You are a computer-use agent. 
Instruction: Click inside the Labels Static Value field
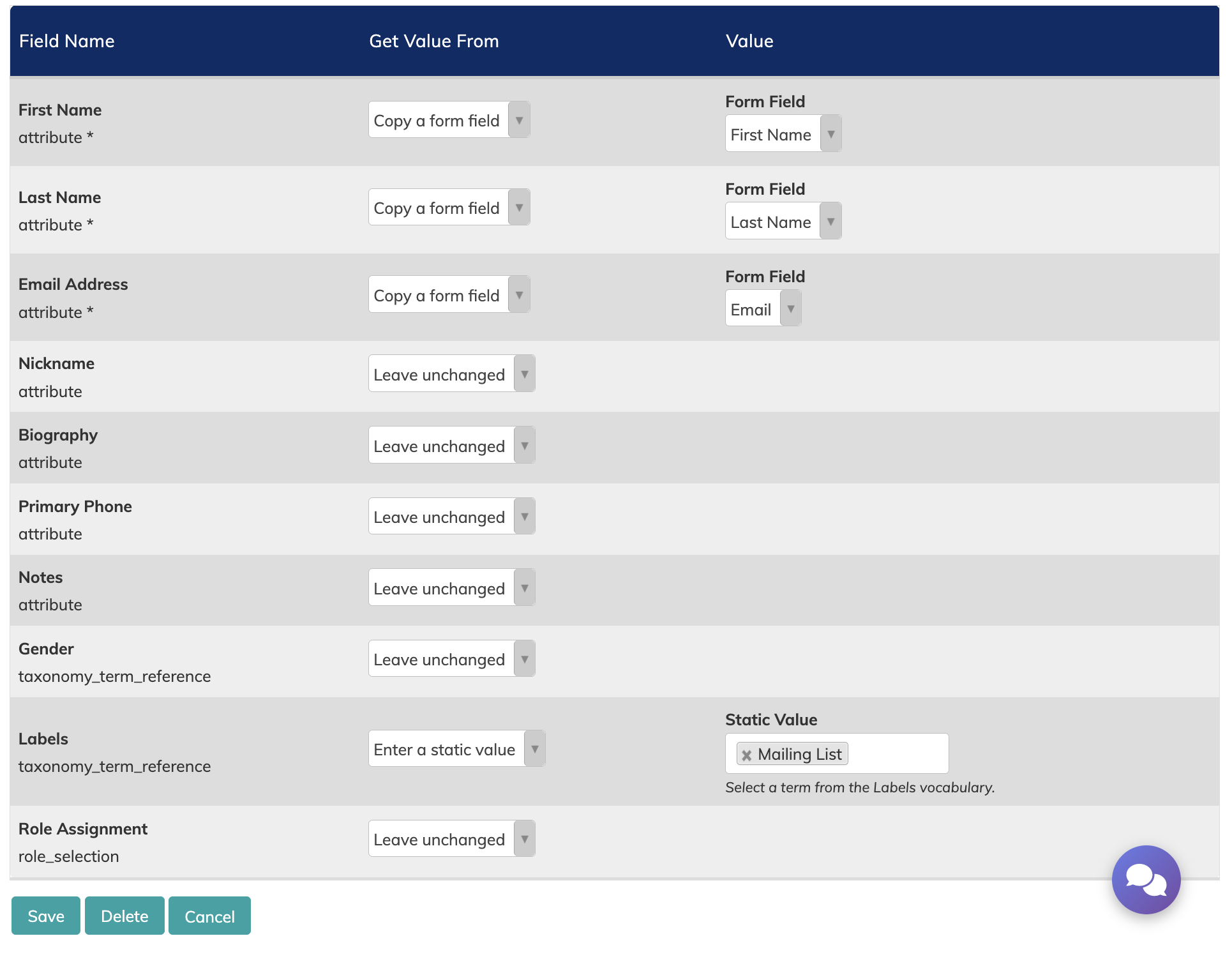(x=897, y=754)
